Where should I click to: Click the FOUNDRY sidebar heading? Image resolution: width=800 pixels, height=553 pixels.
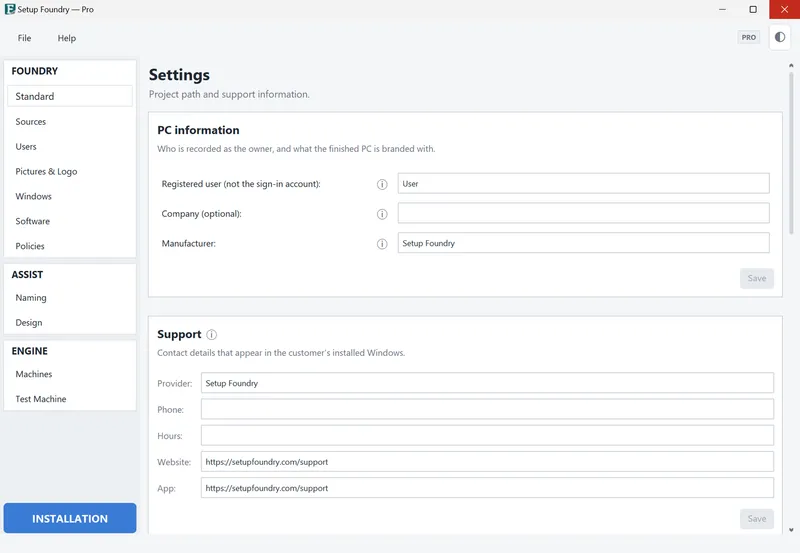coord(35,71)
